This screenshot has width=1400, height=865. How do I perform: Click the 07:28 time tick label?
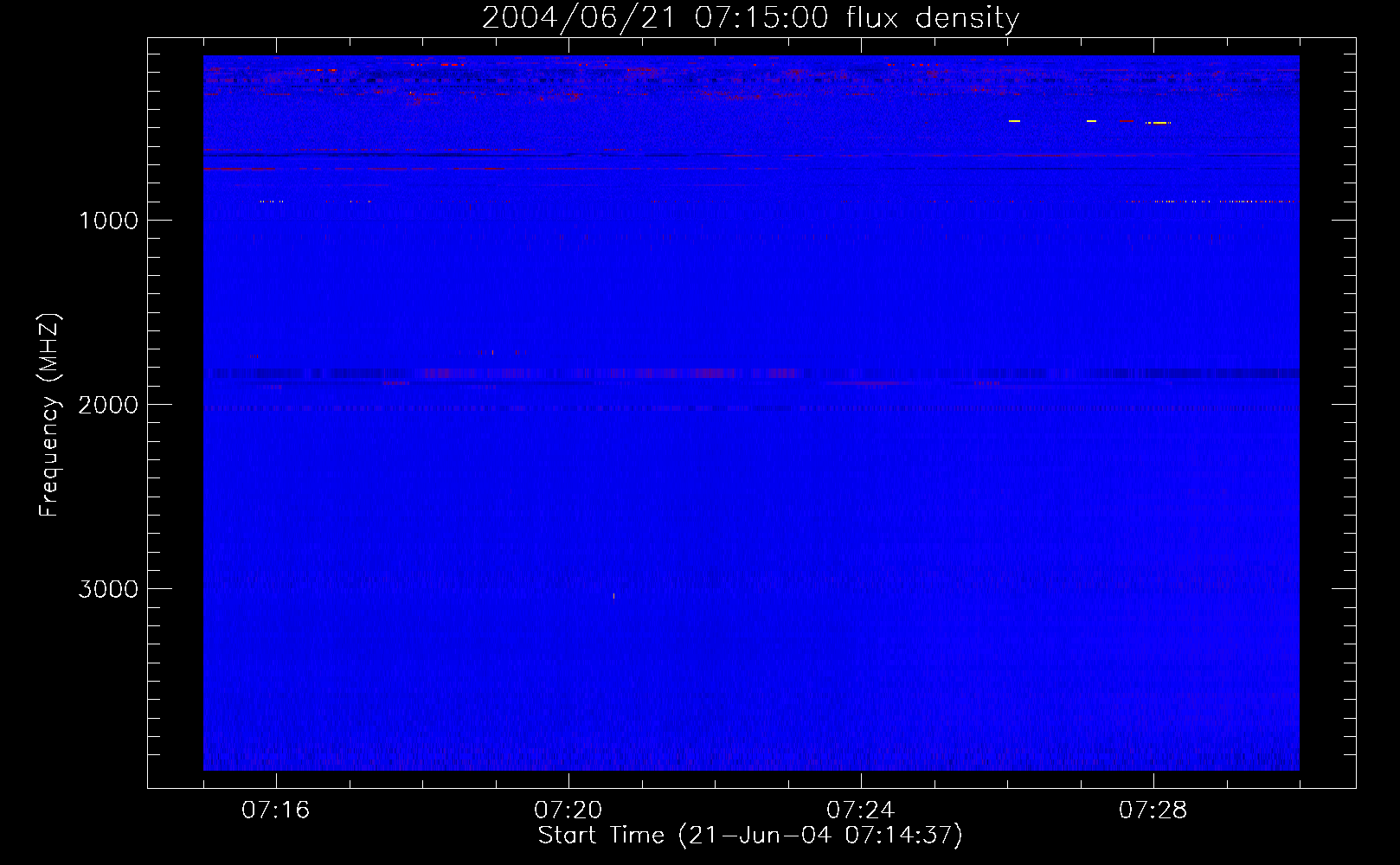(1153, 811)
